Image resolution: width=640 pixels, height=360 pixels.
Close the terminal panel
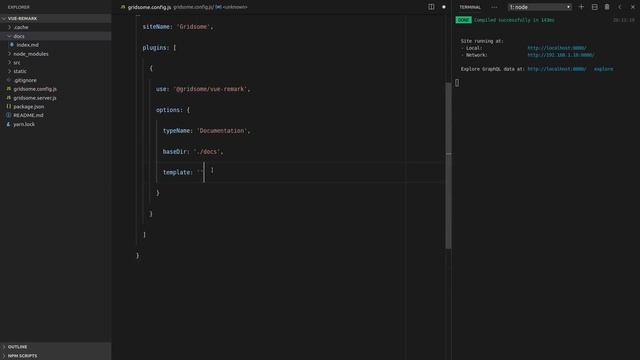coord(633,7)
